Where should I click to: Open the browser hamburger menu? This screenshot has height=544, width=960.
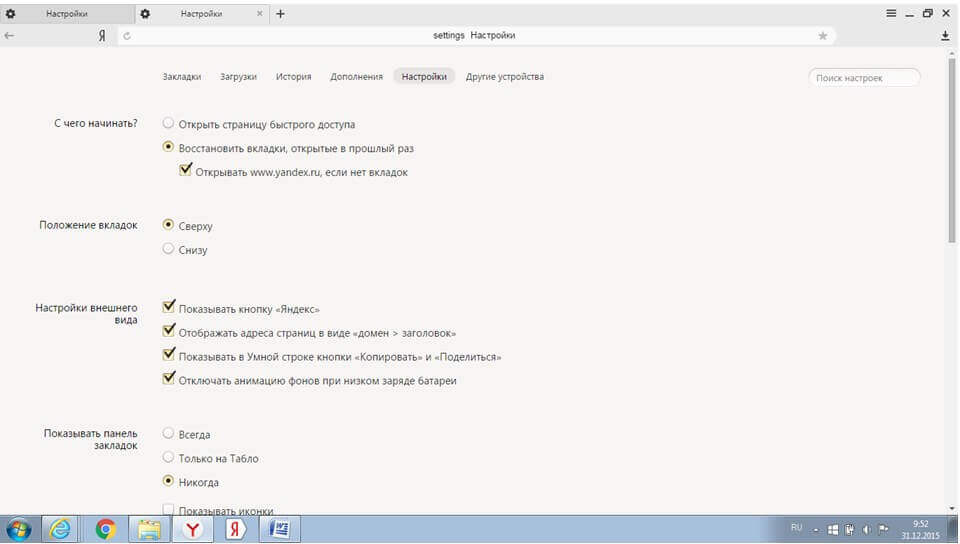891,13
